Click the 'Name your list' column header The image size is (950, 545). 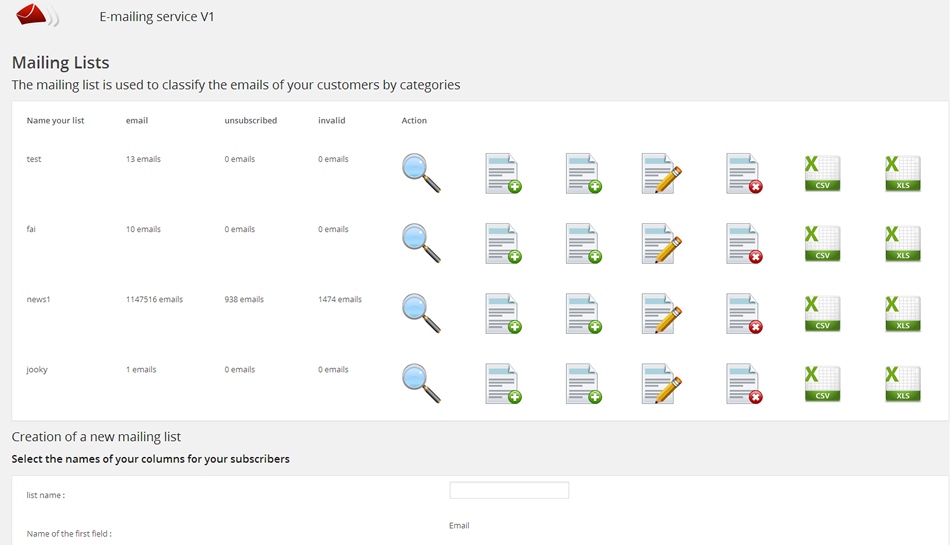(x=55, y=121)
